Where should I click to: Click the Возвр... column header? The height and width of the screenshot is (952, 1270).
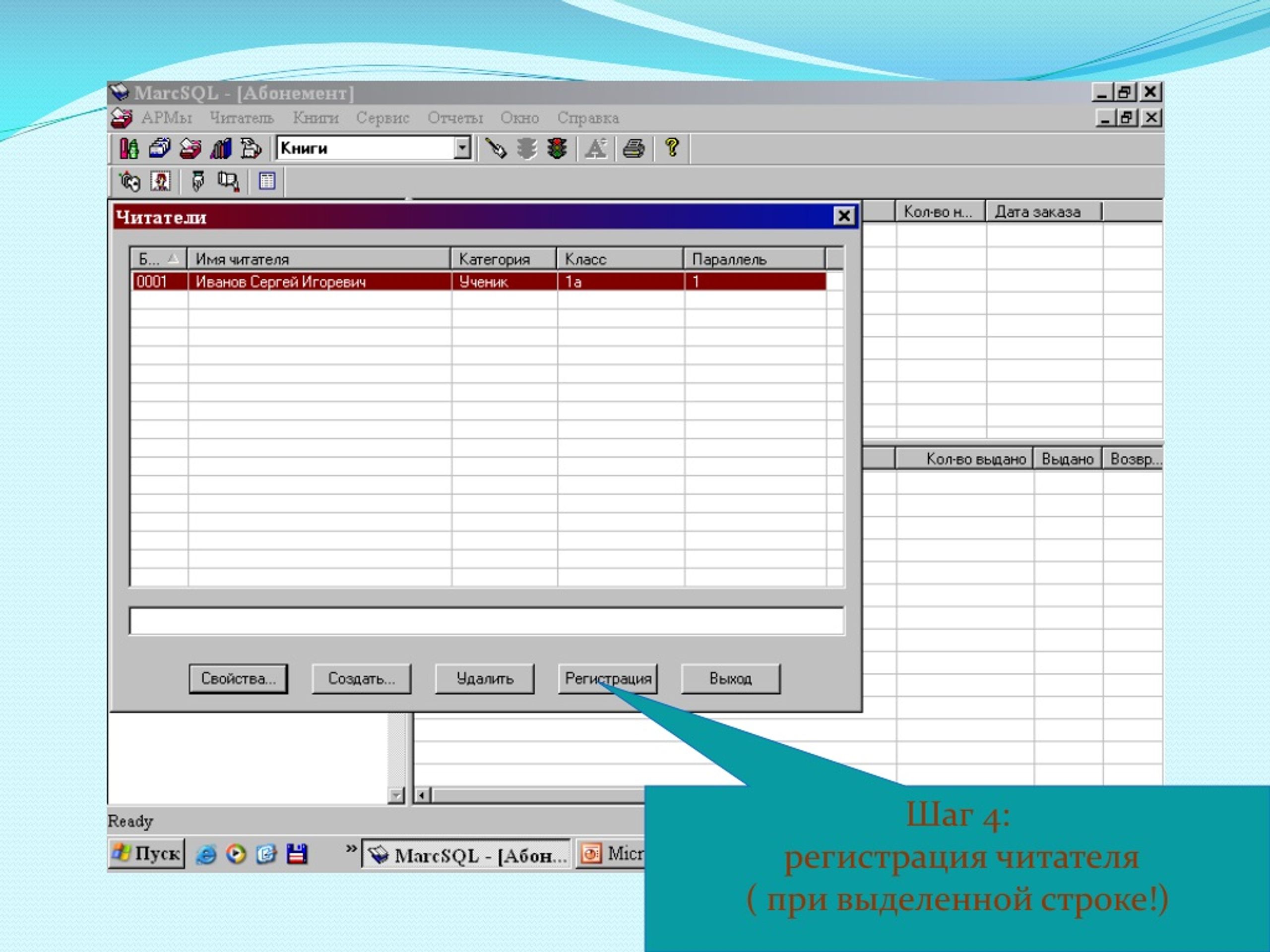click(1134, 459)
